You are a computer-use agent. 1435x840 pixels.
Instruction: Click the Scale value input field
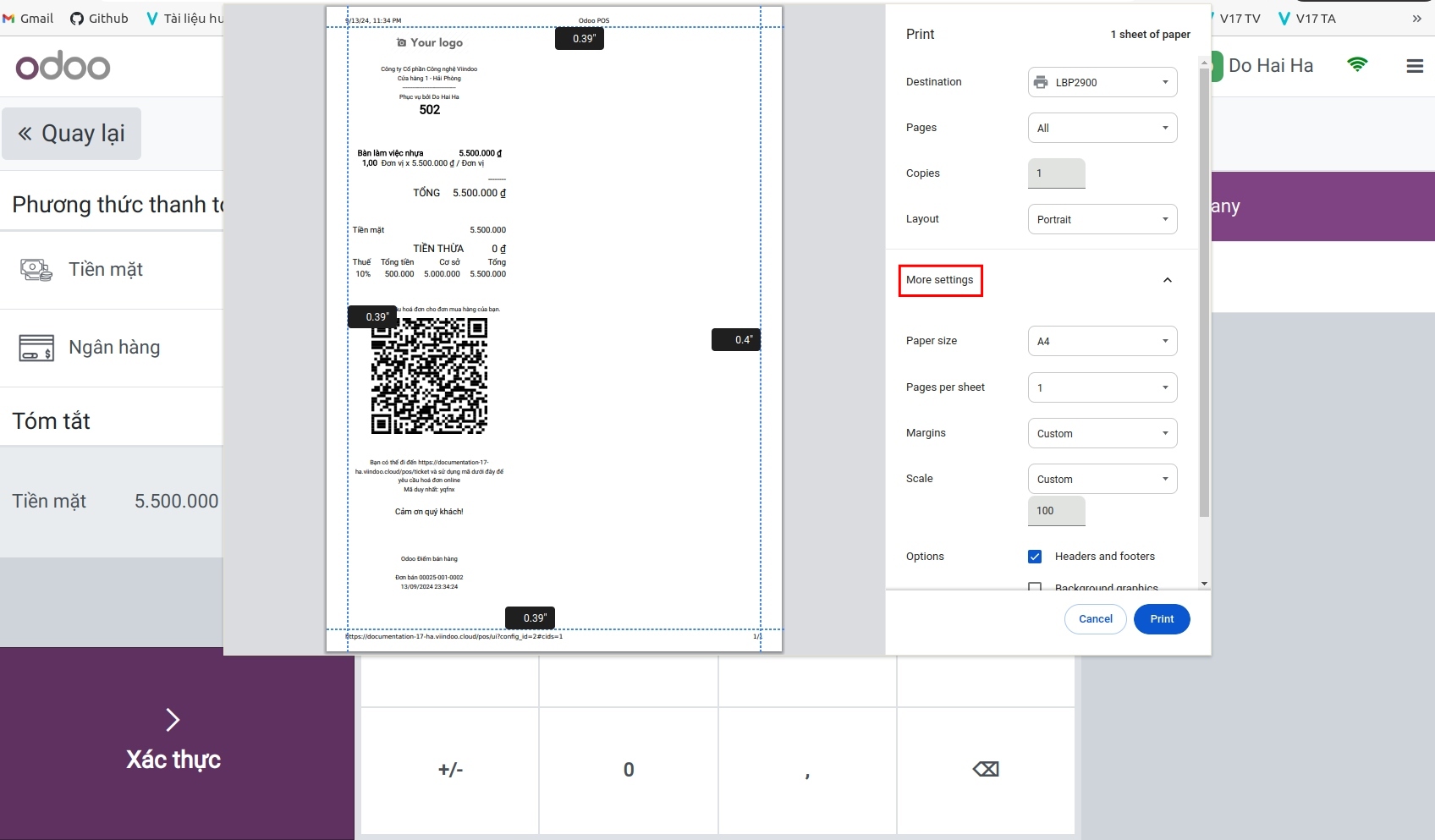click(1057, 511)
